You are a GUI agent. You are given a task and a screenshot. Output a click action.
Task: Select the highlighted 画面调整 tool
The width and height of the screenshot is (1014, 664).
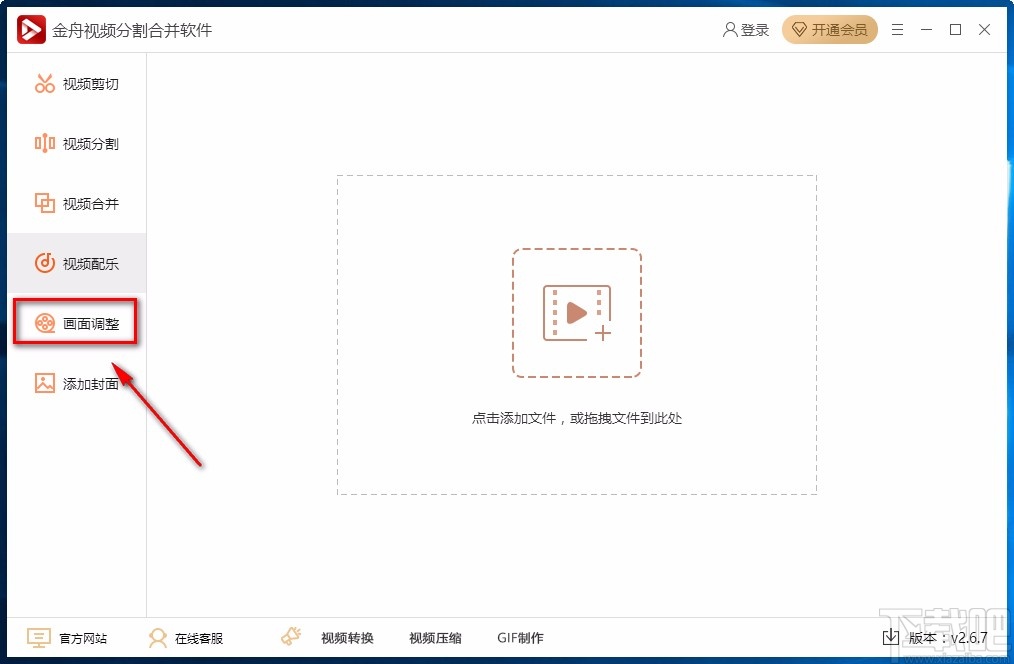[75, 322]
